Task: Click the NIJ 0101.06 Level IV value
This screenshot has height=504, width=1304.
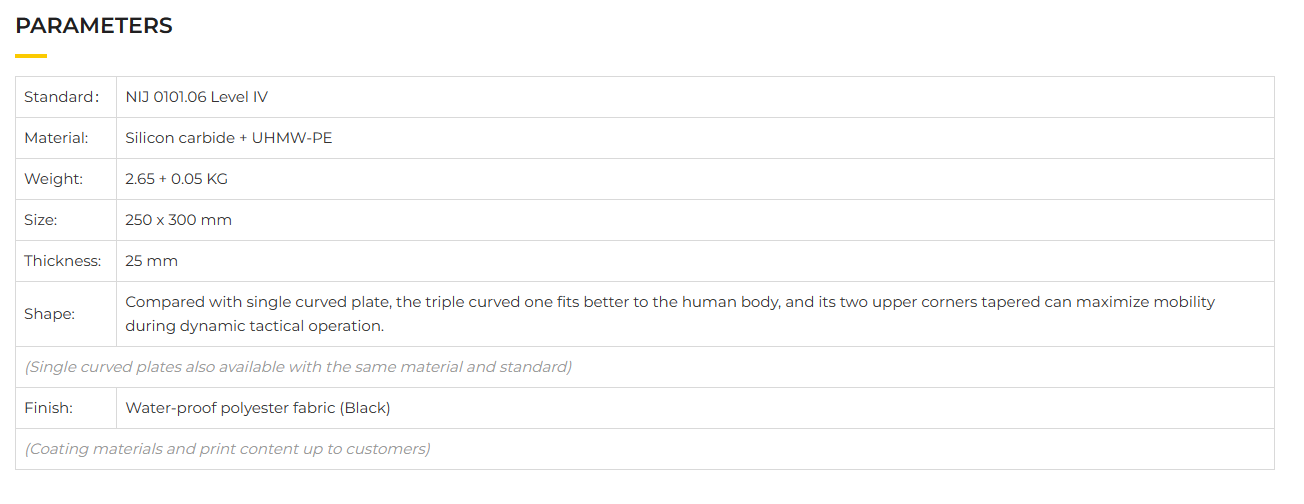Action: click(x=196, y=97)
